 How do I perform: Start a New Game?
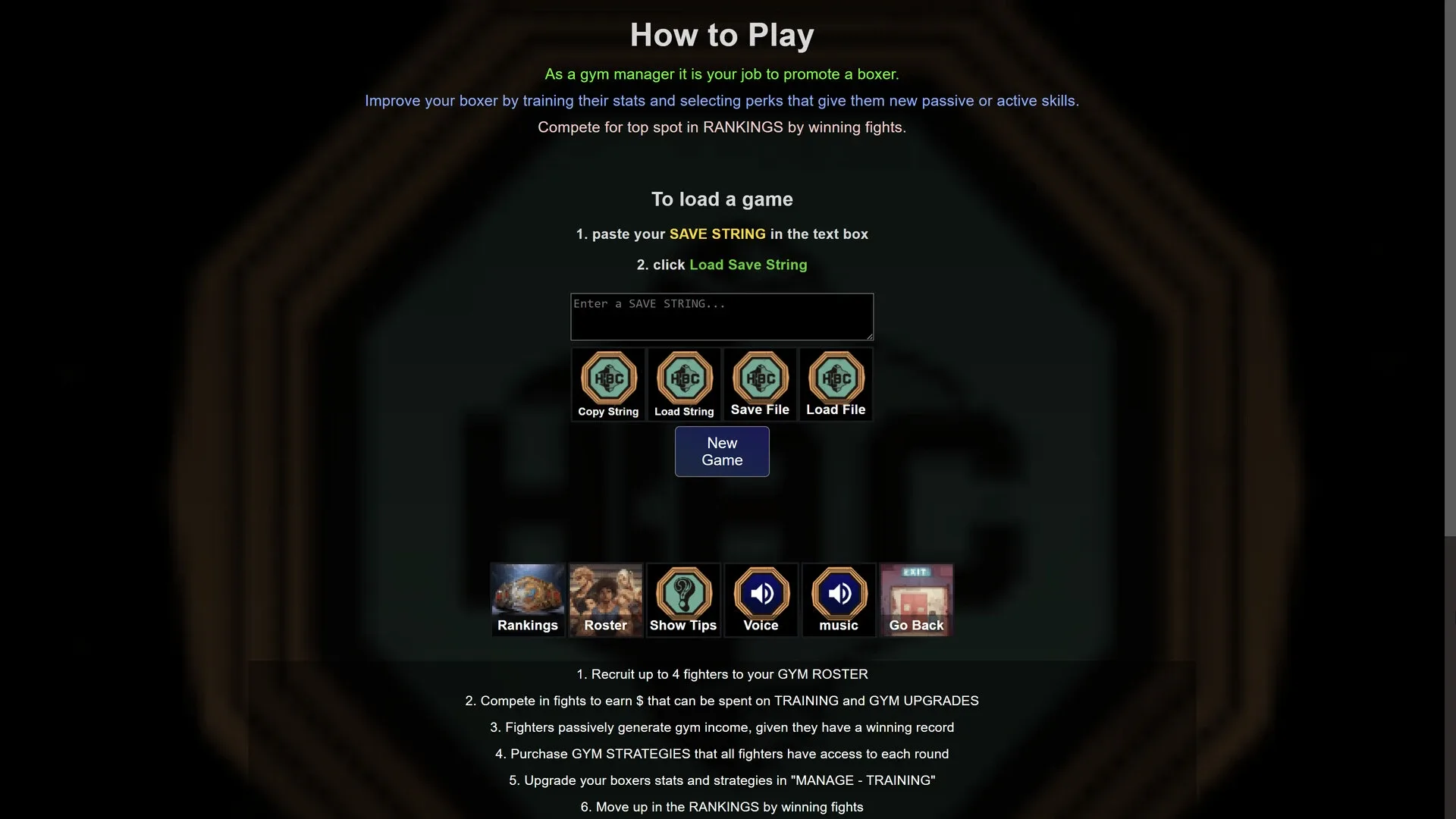coord(722,451)
